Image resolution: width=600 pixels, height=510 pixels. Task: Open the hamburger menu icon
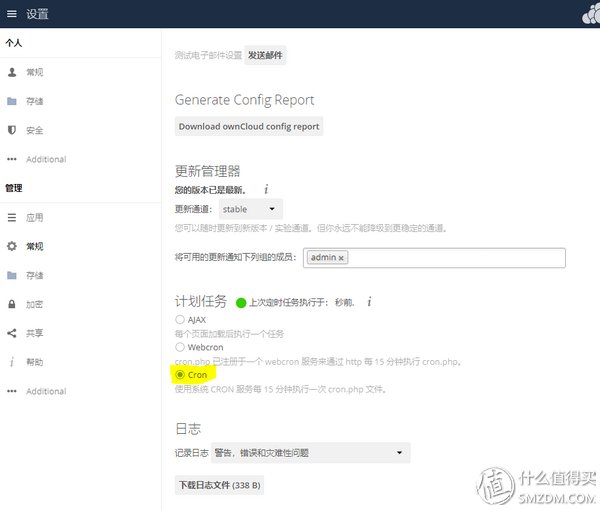tap(12, 14)
